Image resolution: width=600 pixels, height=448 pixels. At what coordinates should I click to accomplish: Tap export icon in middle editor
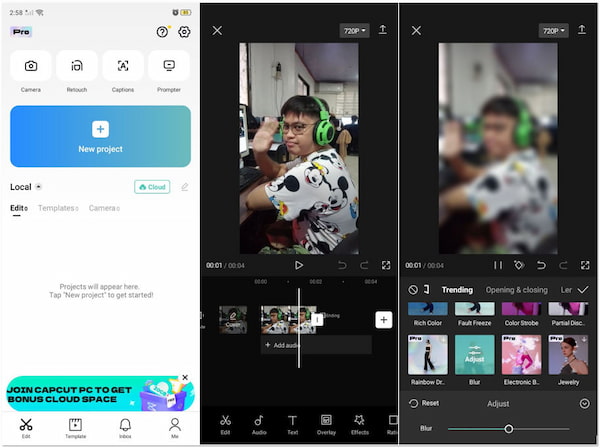tap(382, 30)
